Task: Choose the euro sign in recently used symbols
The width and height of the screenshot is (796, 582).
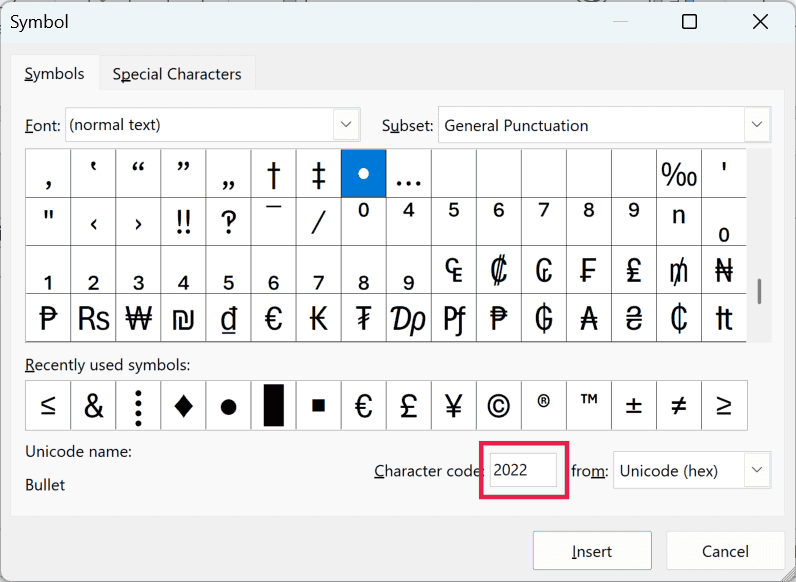Action: [363, 405]
